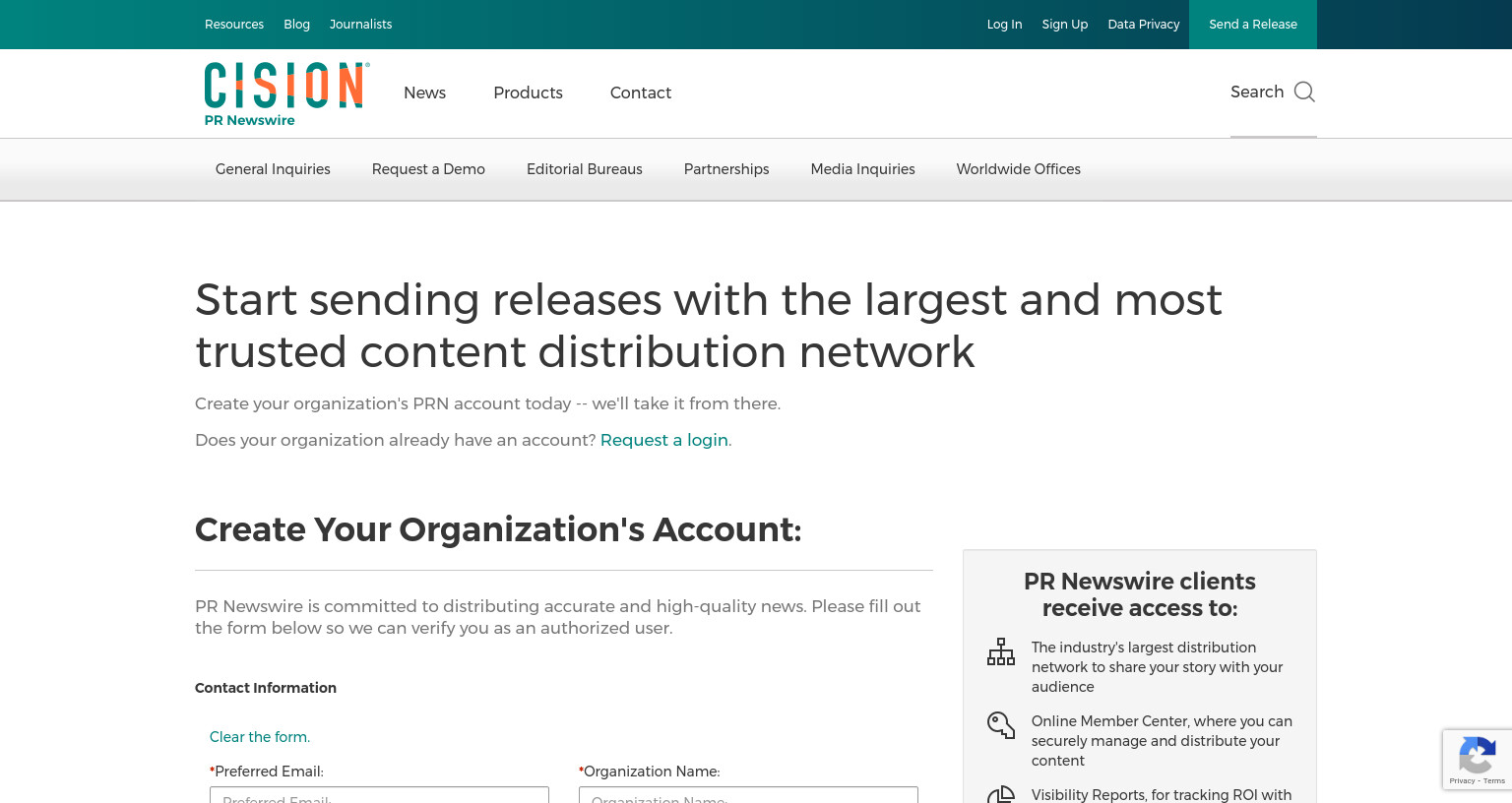Click the Cision PR Newswire logo
Image resolution: width=1512 pixels, height=803 pixels.
click(286, 94)
